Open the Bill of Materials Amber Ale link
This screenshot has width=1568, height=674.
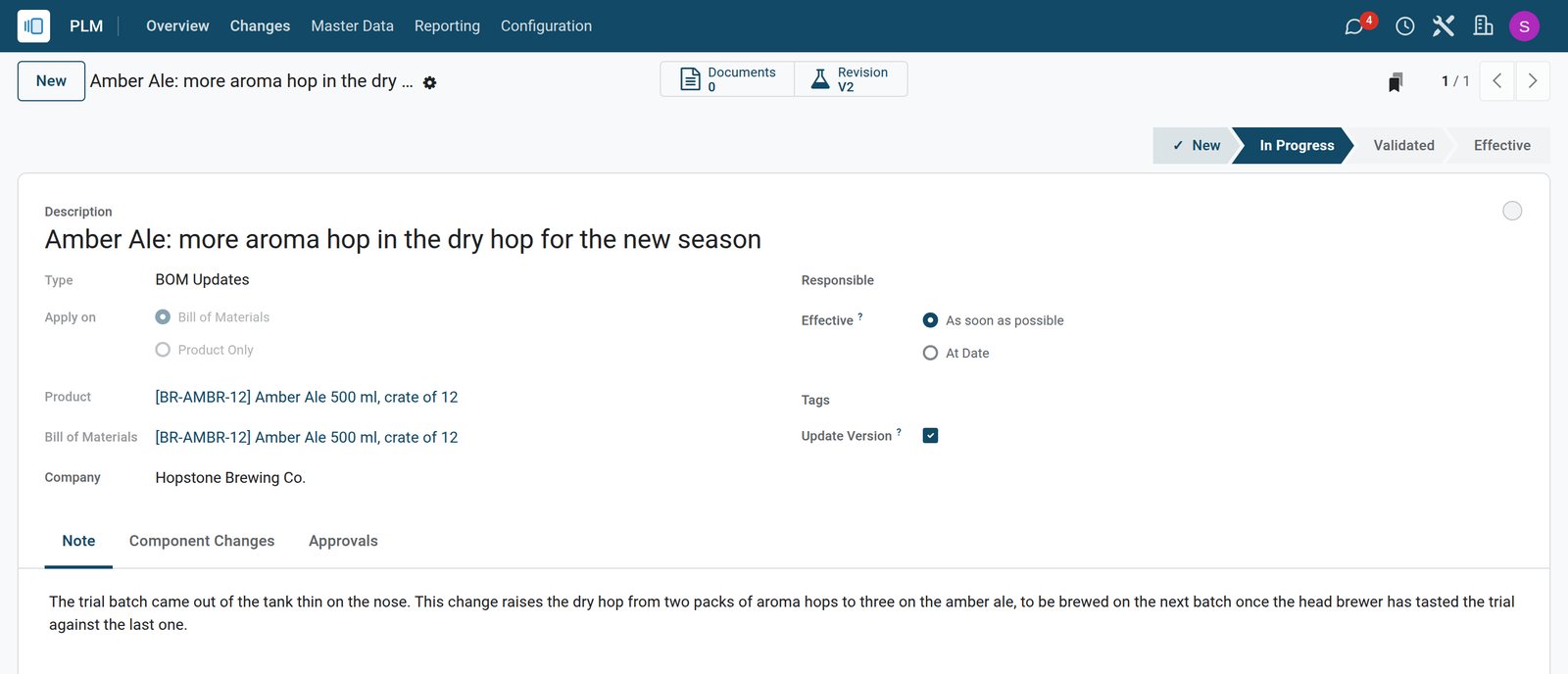[307, 437]
